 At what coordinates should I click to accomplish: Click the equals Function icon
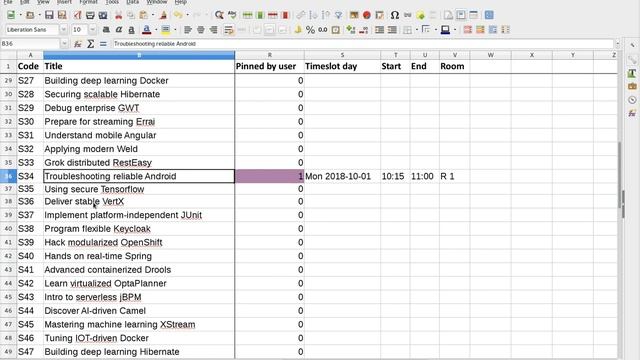click(103, 44)
